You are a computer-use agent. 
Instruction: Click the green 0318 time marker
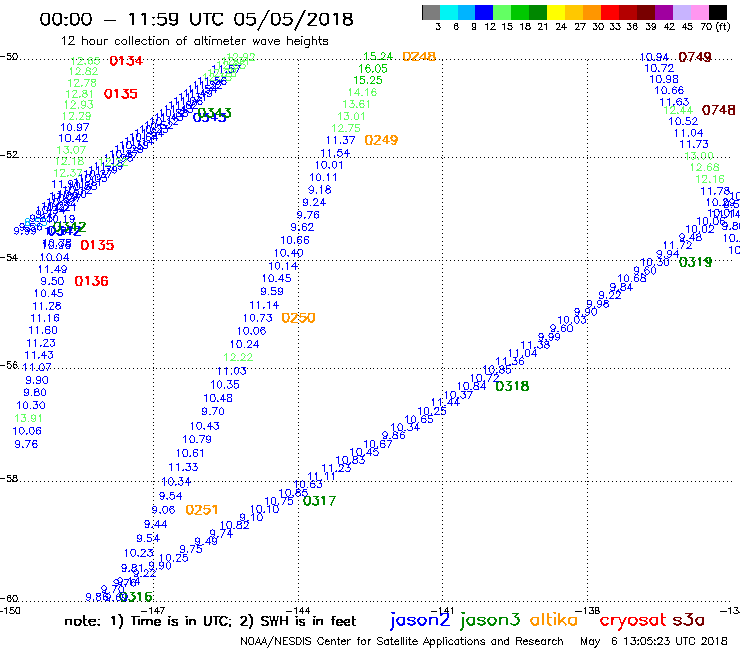pyautogui.click(x=513, y=386)
